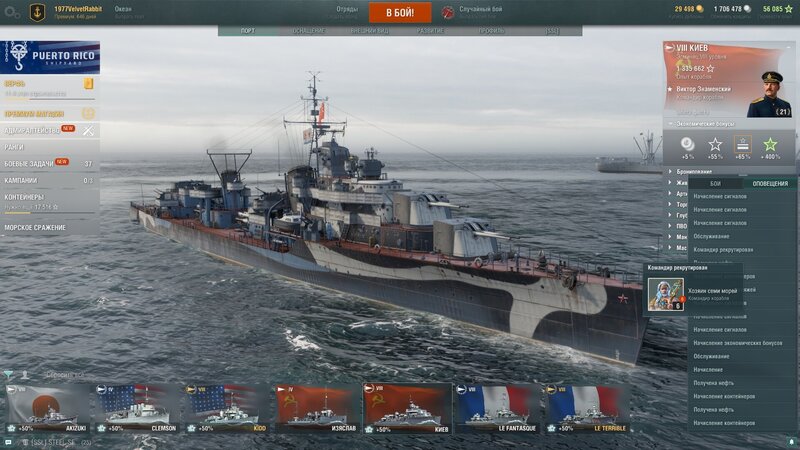Open the Кампании menu entry
This screenshot has width=800, height=450.
(49, 181)
